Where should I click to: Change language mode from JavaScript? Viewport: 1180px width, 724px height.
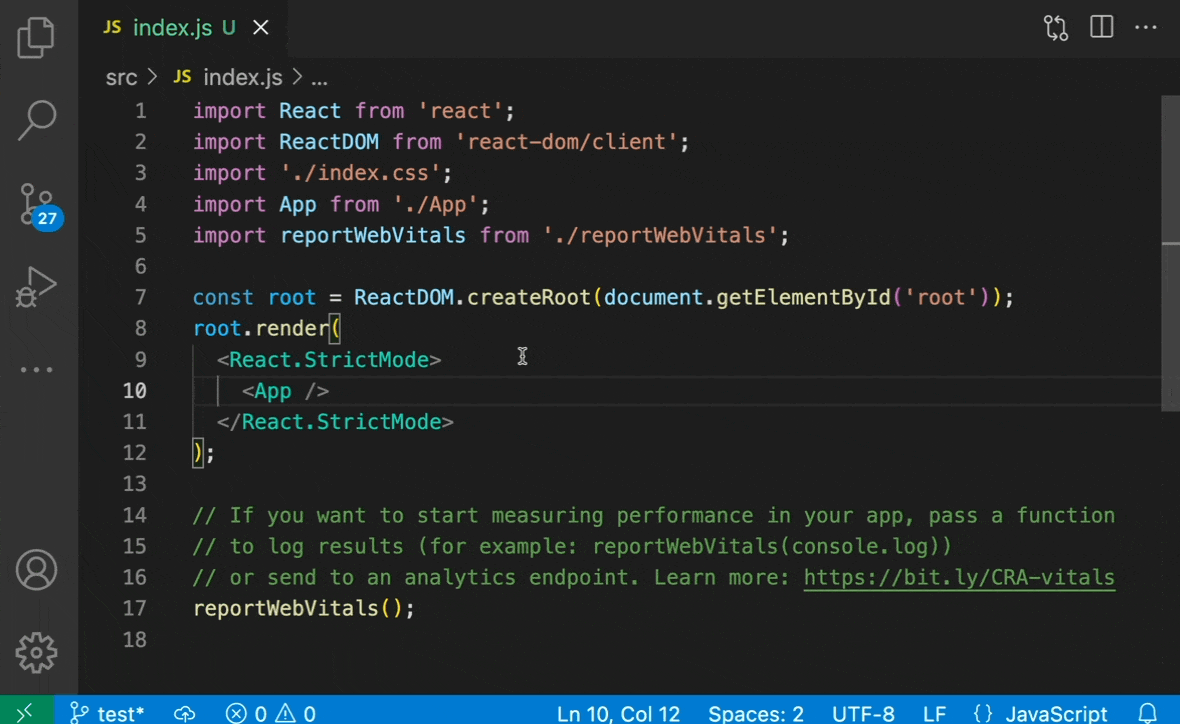(1055, 713)
